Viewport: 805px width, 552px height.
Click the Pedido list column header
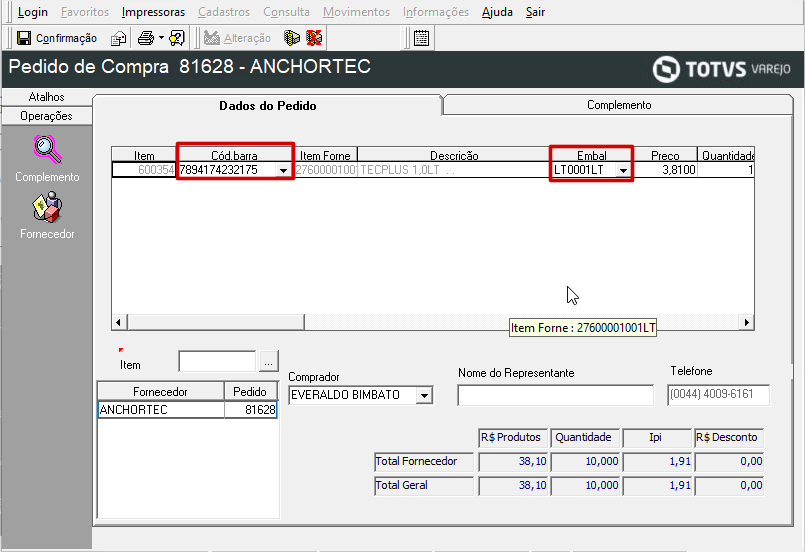251,392
